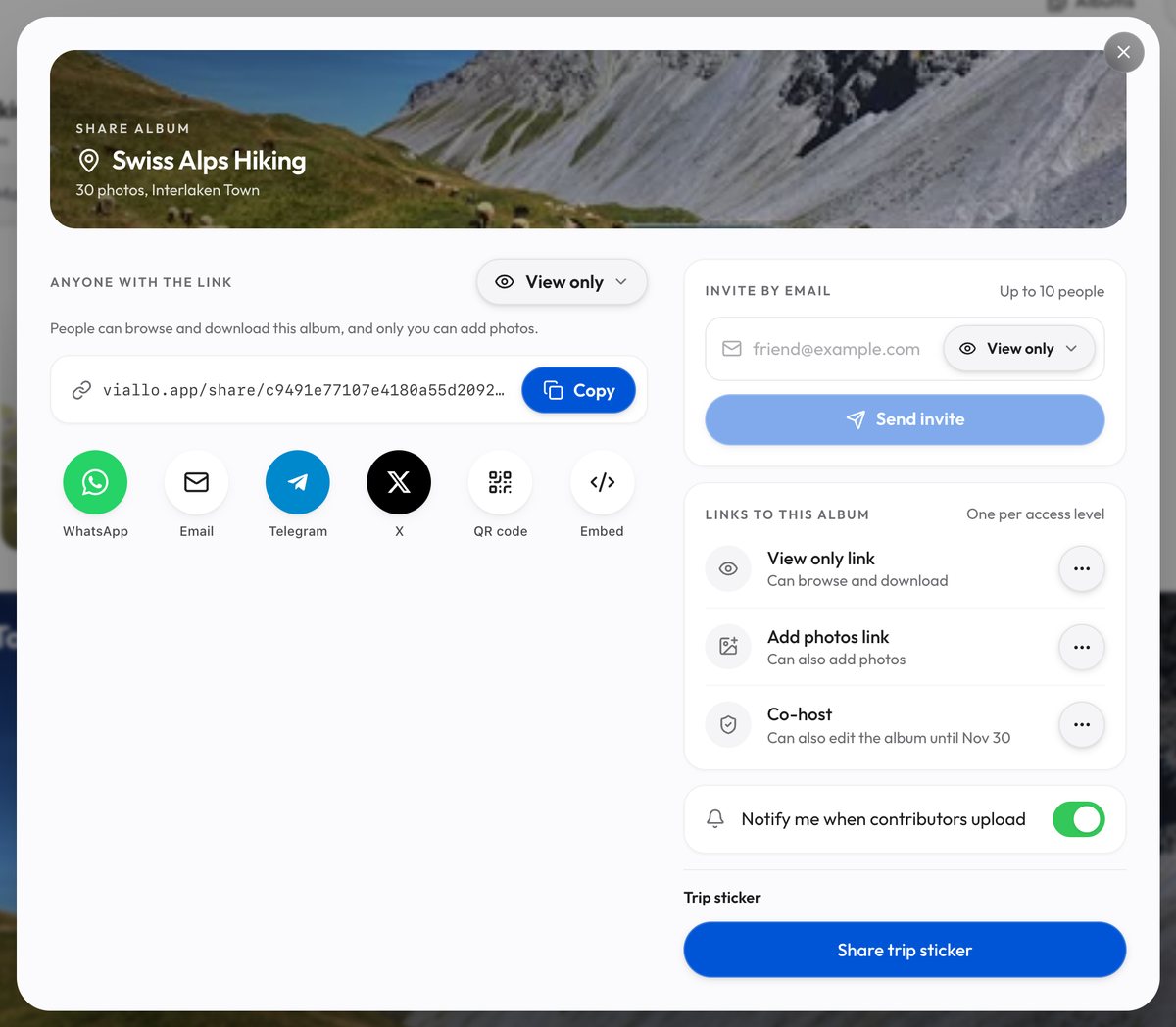Click the friend@example.com email input field
1176x1027 pixels.
coord(836,349)
